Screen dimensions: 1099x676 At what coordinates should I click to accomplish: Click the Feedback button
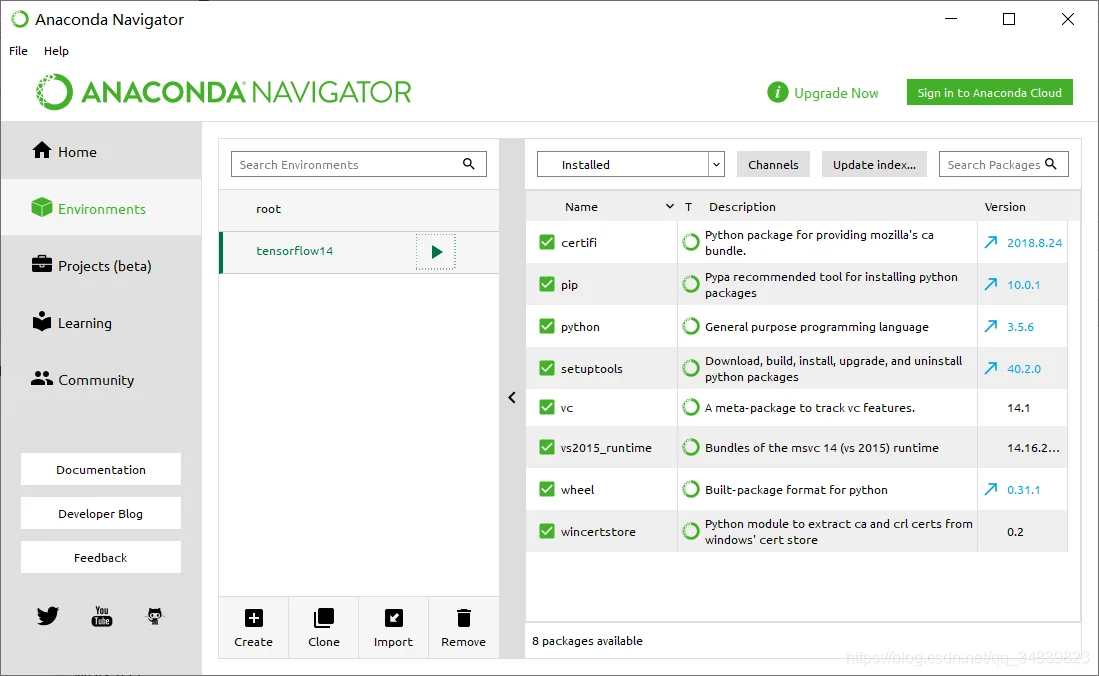coord(101,557)
